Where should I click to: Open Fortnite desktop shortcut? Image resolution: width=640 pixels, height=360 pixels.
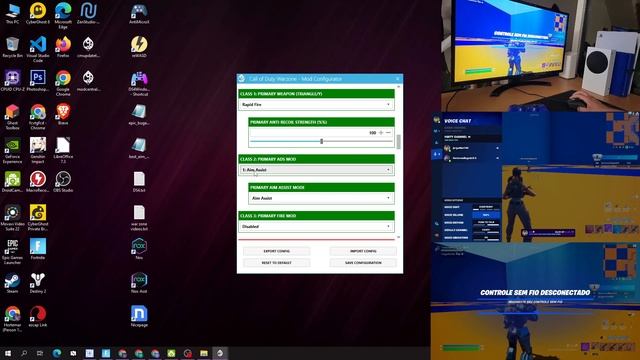coord(38,249)
